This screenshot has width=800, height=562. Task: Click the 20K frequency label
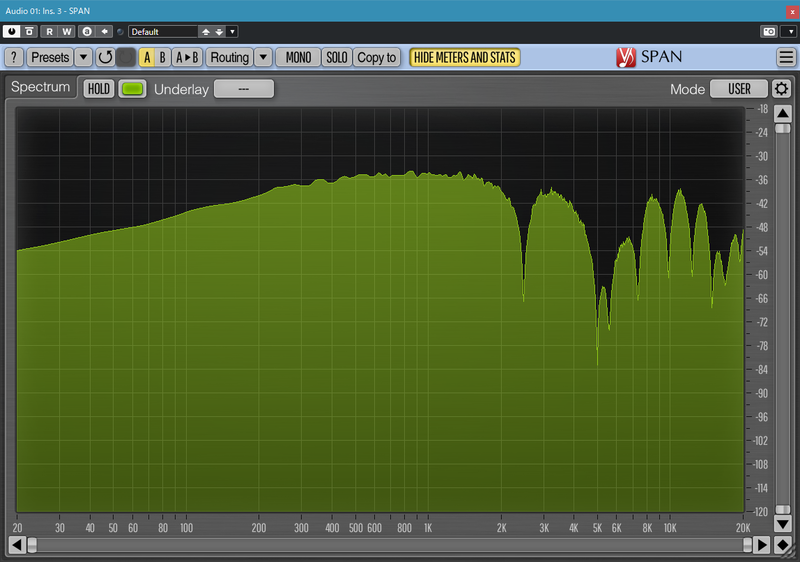(743, 528)
